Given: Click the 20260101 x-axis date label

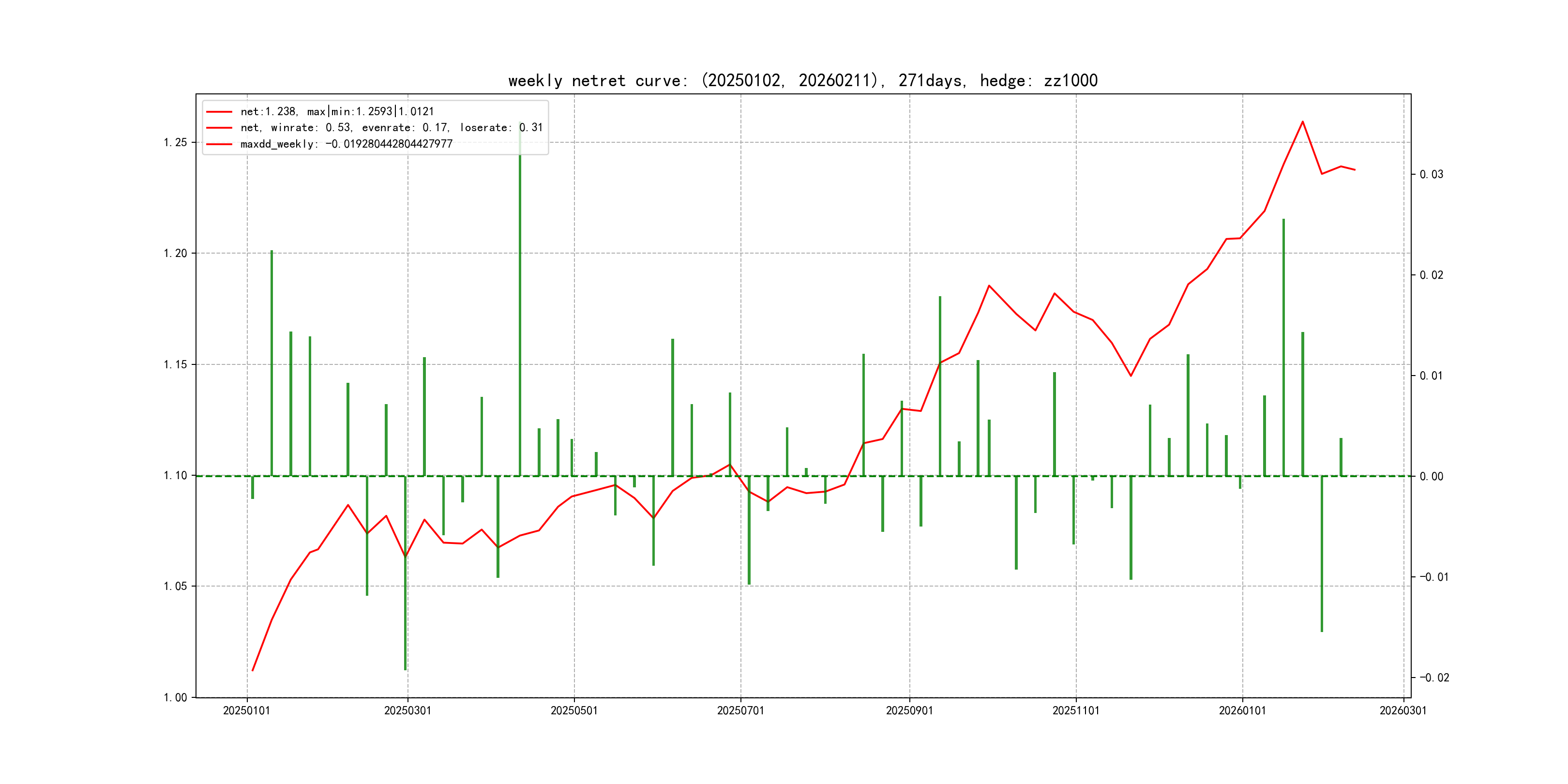Looking at the screenshot, I should (1242, 711).
